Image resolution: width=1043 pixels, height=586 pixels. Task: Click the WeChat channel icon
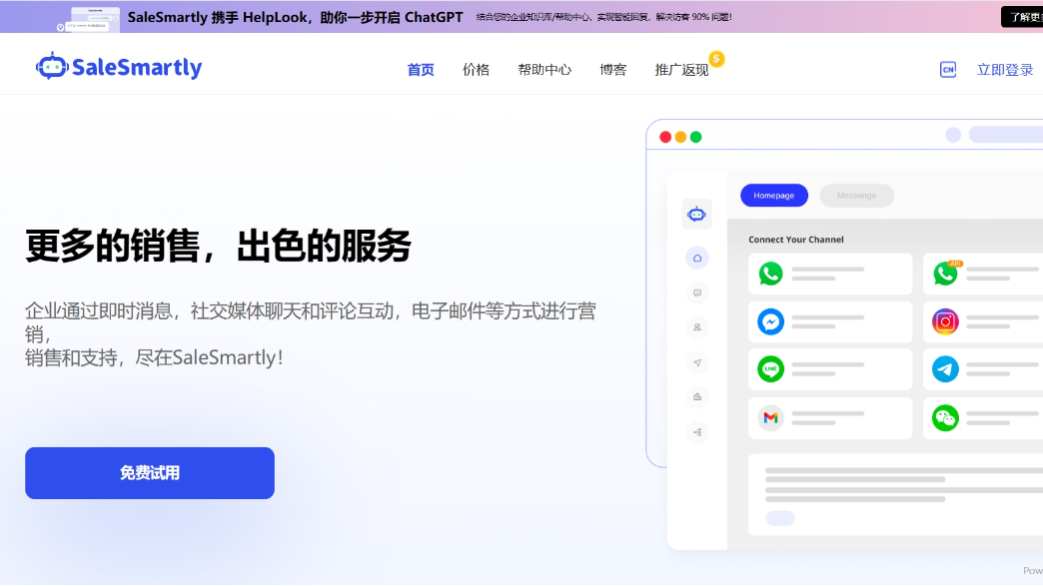[x=944, y=417]
